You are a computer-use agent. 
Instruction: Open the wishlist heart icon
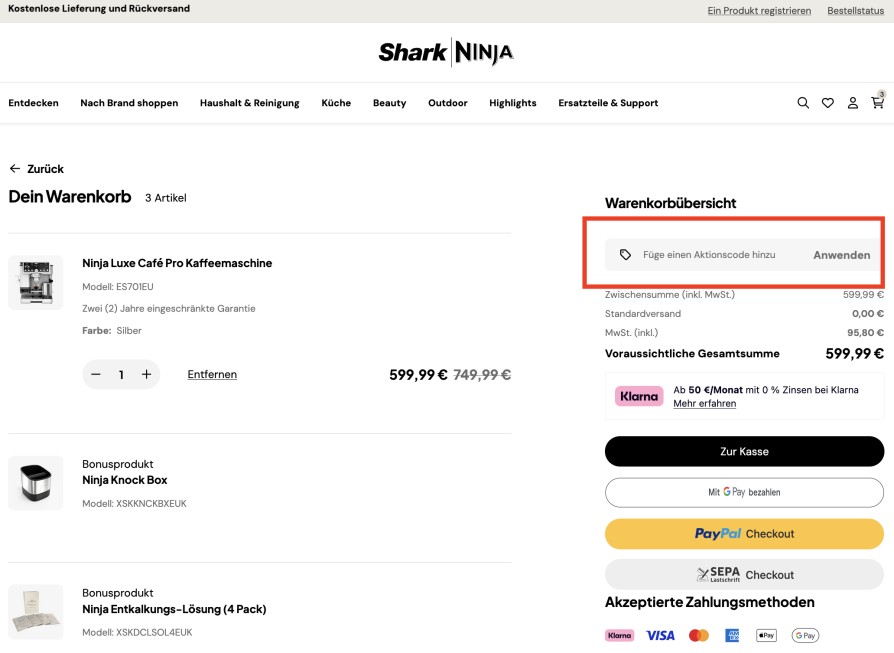(828, 103)
